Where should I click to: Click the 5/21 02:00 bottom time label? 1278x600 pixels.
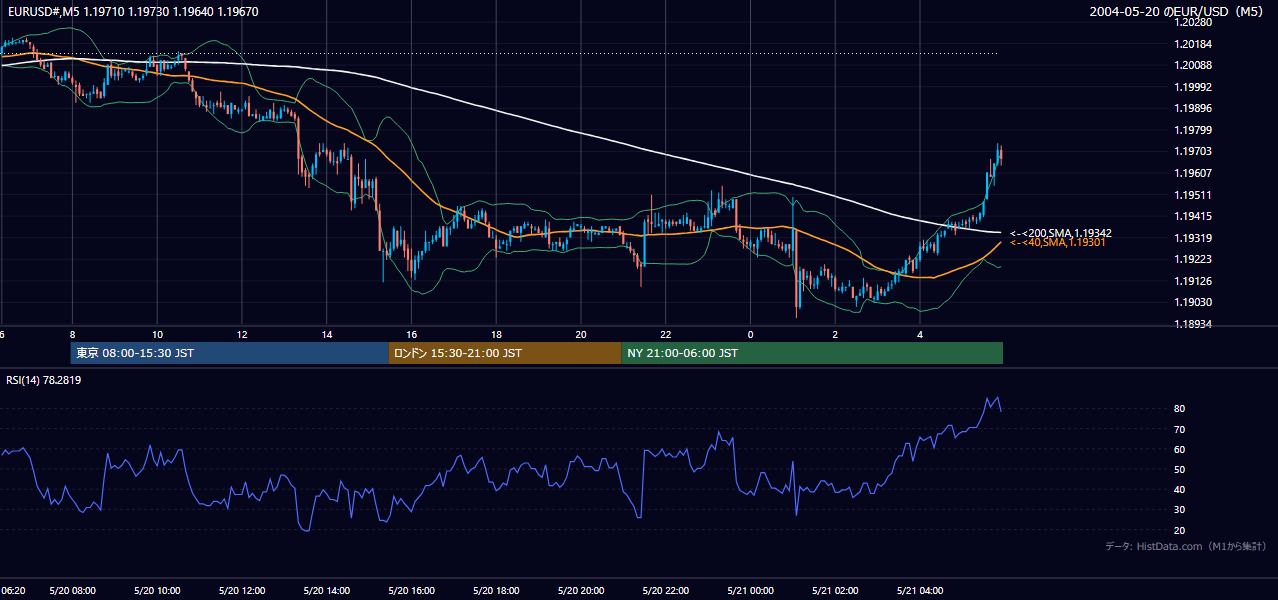(x=835, y=591)
